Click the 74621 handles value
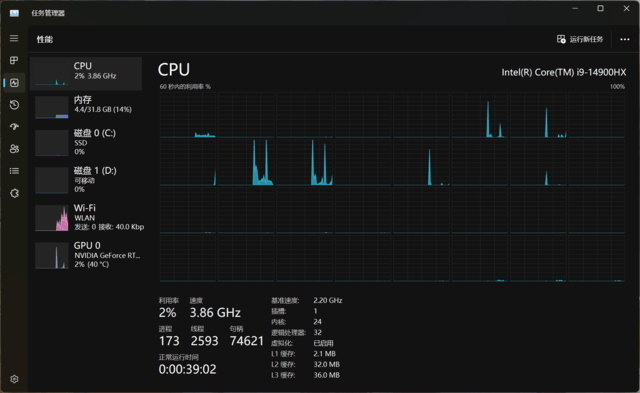 [247, 341]
